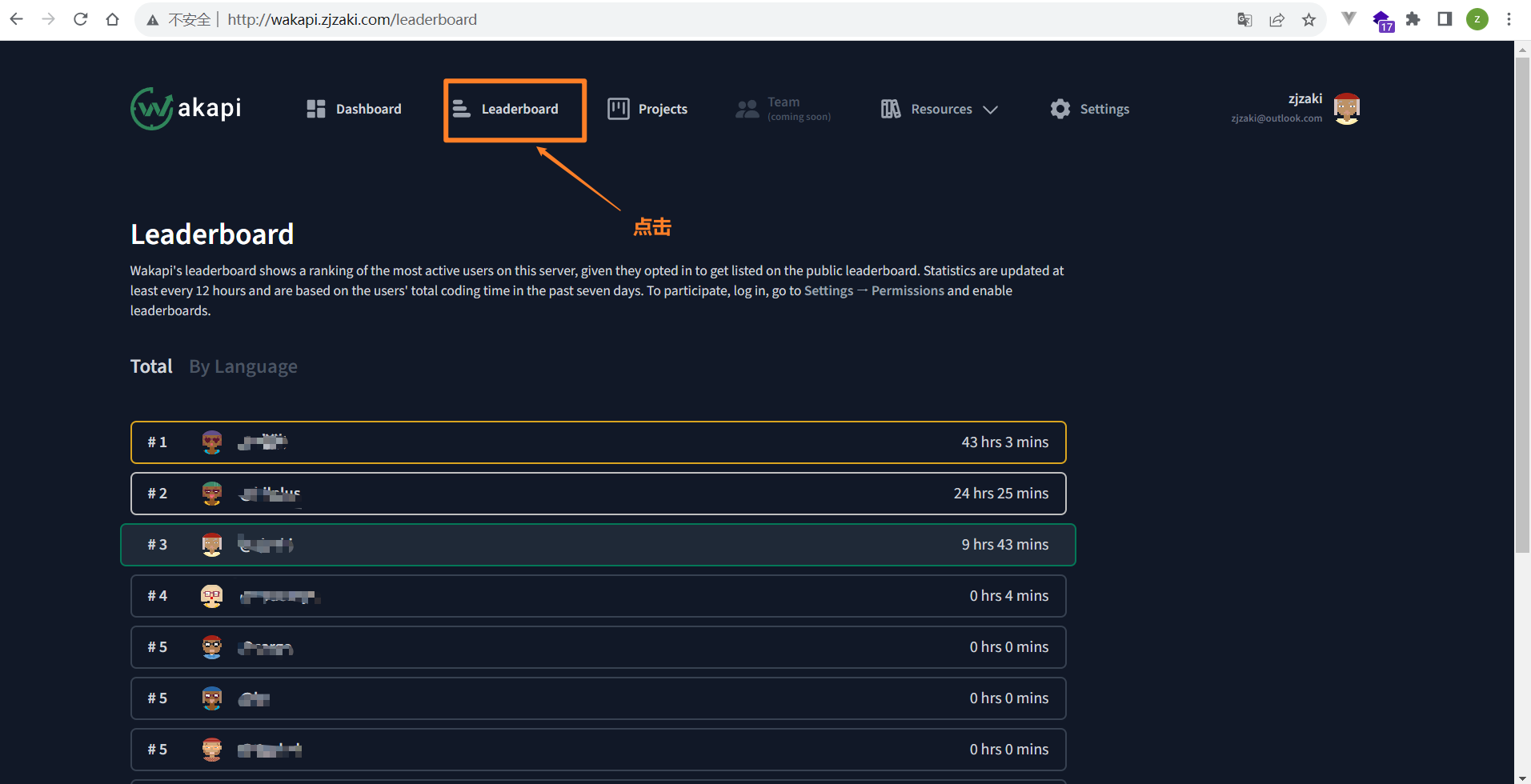The height and width of the screenshot is (784, 1531).
Task: Click Team (coming soon) item
Action: coord(784,109)
